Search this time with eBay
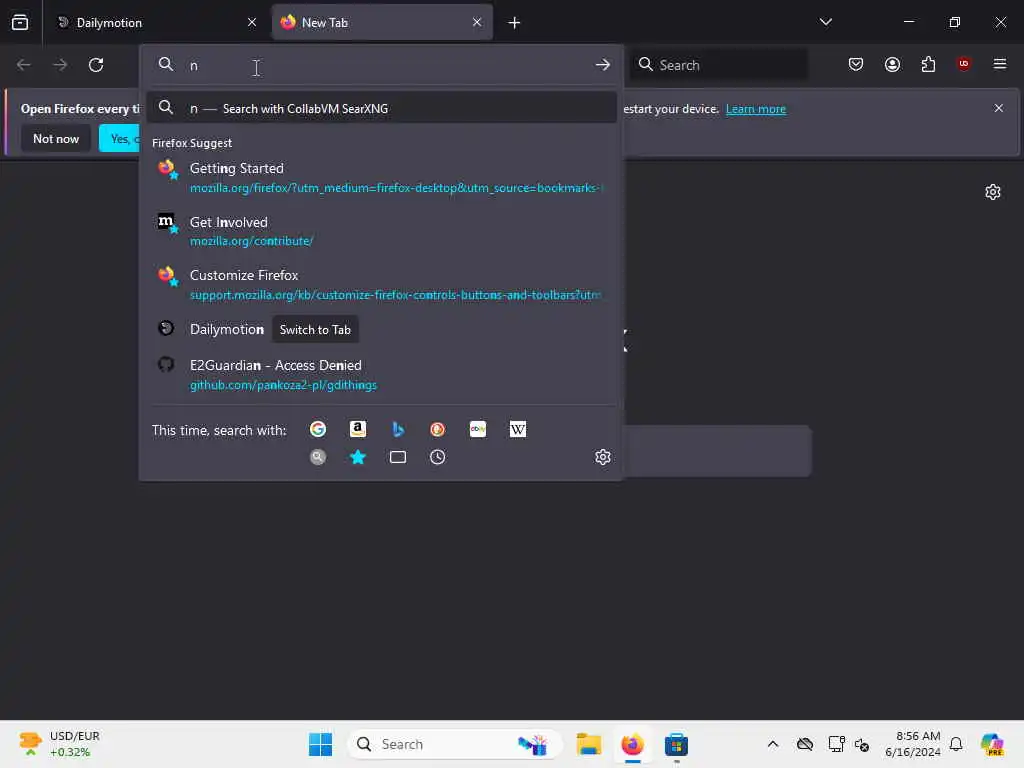 click(x=477, y=429)
